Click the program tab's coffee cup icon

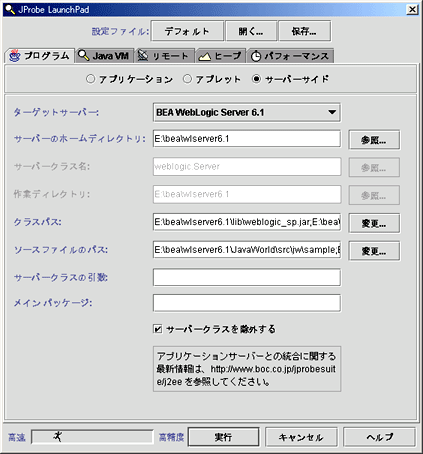pyautogui.click(x=15, y=56)
